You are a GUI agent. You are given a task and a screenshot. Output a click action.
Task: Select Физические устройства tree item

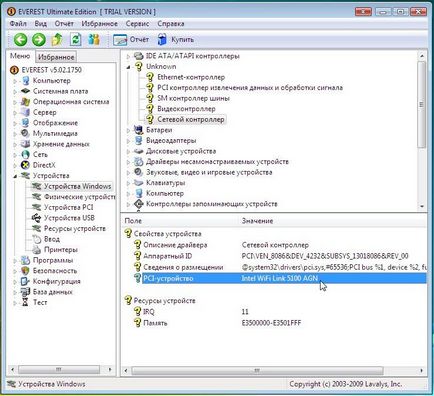tap(80, 197)
